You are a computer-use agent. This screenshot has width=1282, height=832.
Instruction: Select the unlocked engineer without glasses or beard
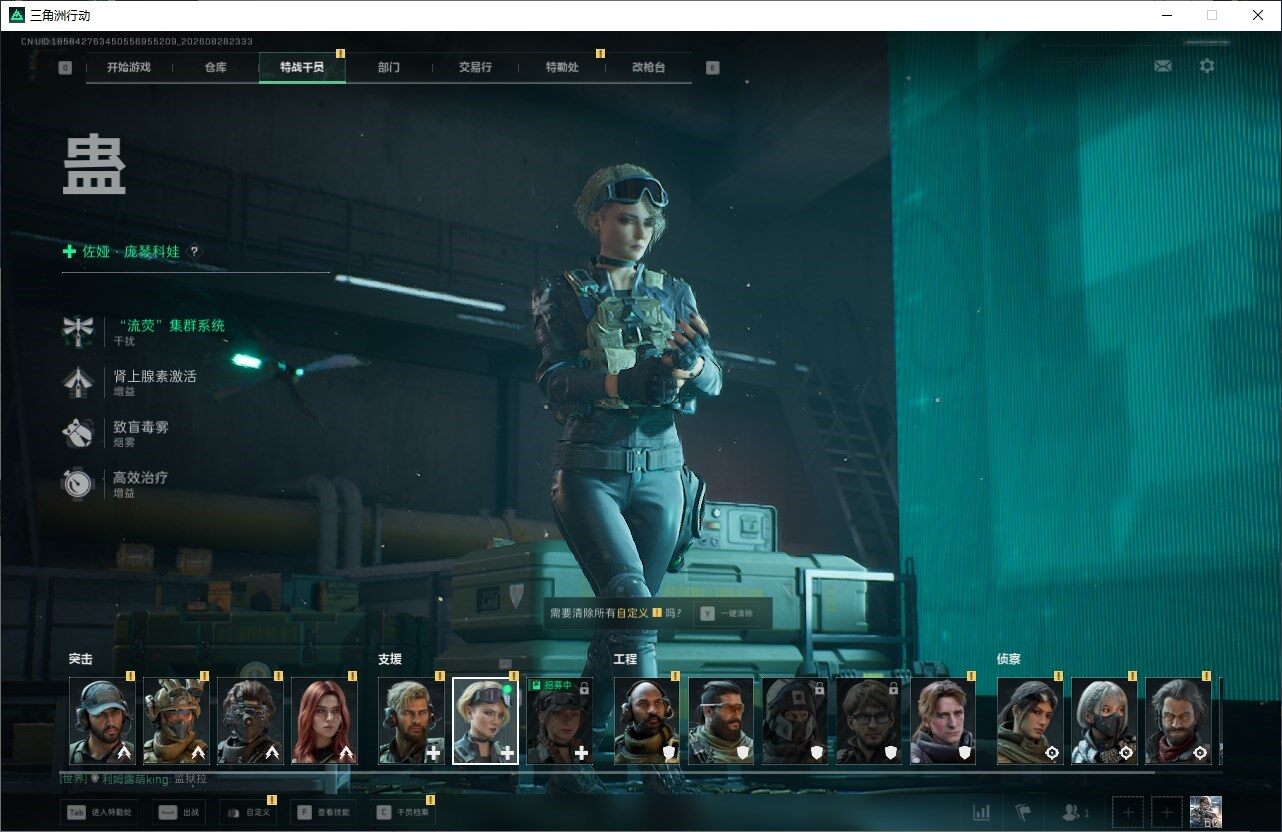[943, 721]
